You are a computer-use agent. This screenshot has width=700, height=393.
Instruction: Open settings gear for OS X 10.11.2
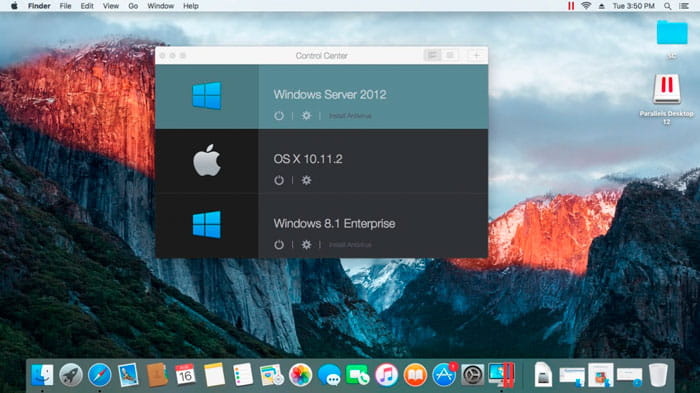point(306,180)
